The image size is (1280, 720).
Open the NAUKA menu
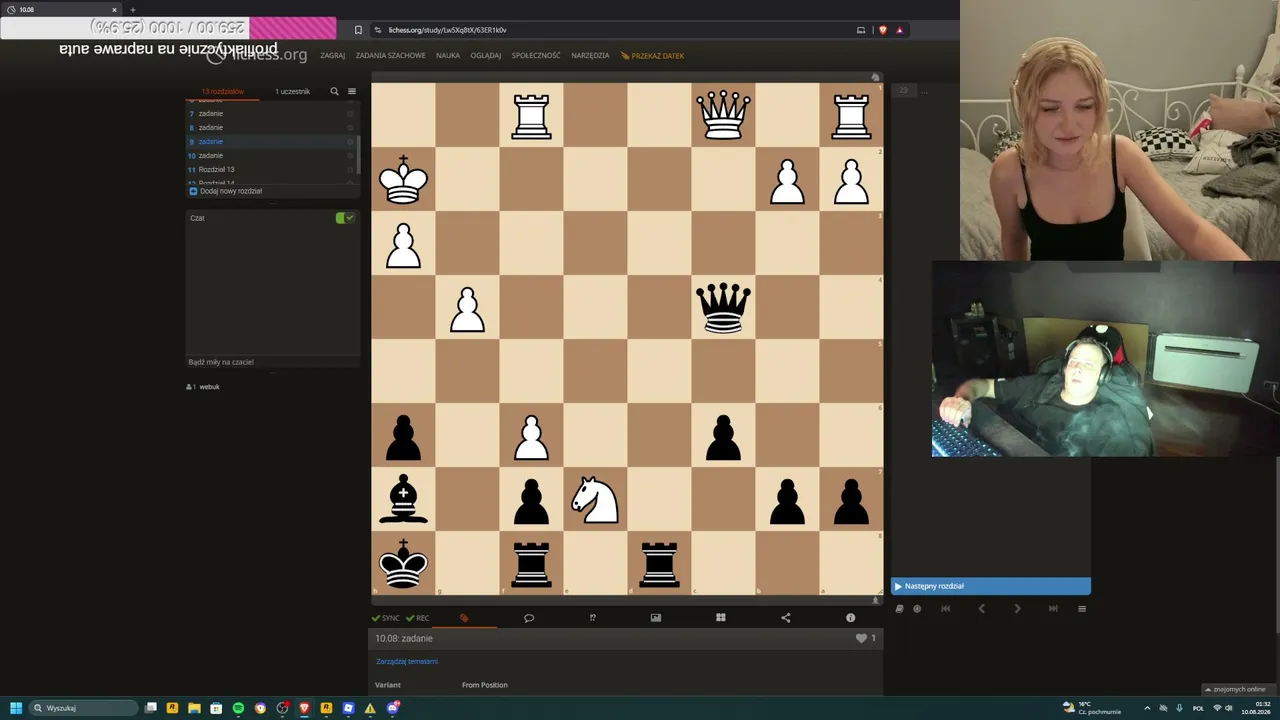pos(448,56)
